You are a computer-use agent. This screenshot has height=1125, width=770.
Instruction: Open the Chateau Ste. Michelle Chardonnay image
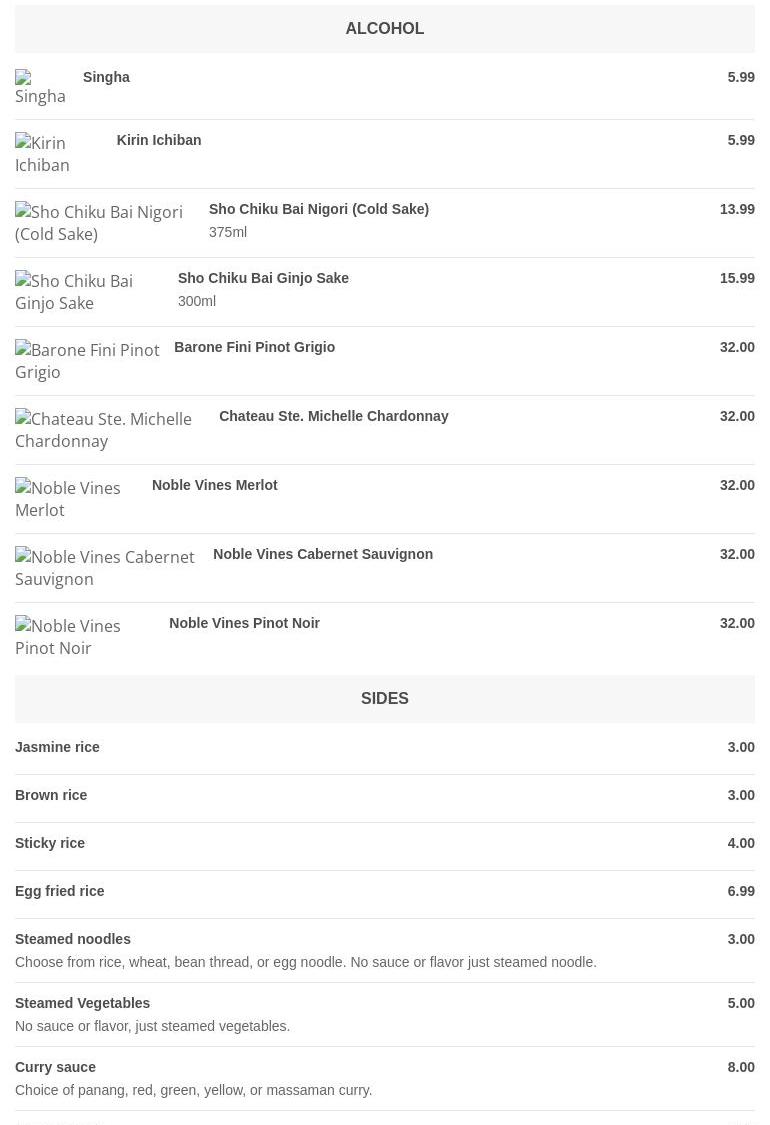click(103, 429)
